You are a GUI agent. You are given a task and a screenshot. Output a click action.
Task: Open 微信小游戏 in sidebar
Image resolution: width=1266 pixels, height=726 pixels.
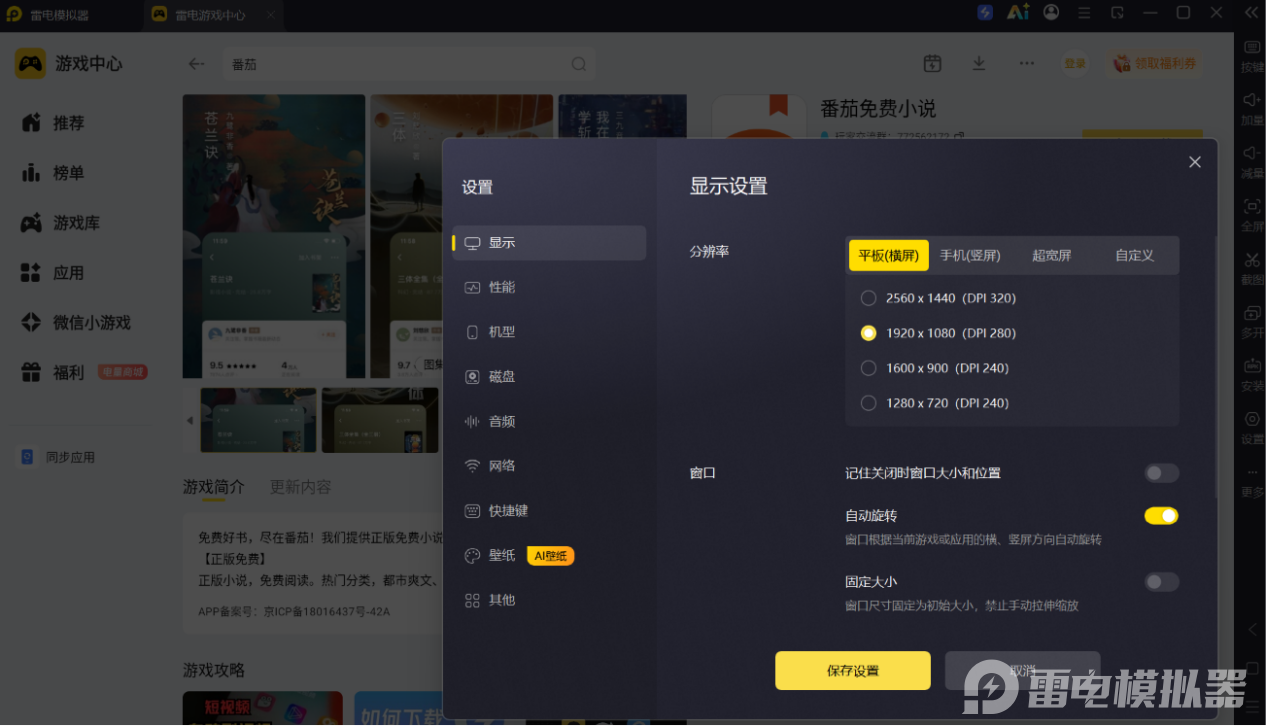point(76,323)
